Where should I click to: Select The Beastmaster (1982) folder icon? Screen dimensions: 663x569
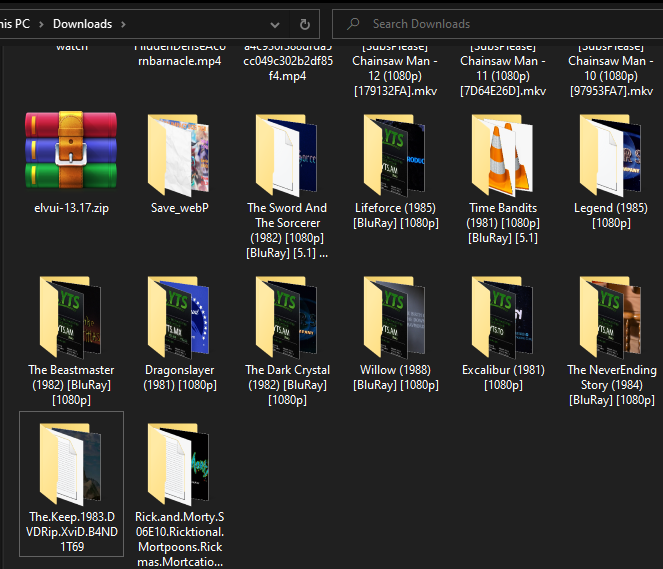click(71, 317)
